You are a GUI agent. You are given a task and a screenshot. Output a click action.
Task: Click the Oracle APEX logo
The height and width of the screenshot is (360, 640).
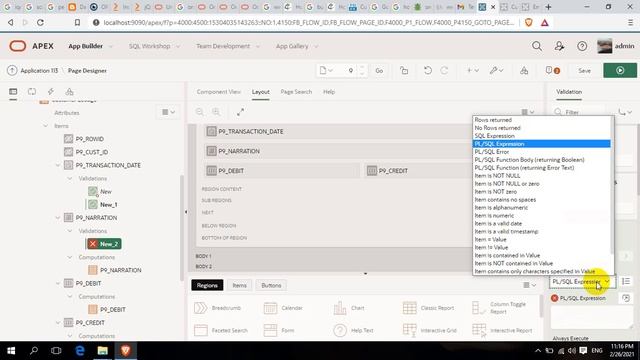pyautogui.click(x=31, y=46)
